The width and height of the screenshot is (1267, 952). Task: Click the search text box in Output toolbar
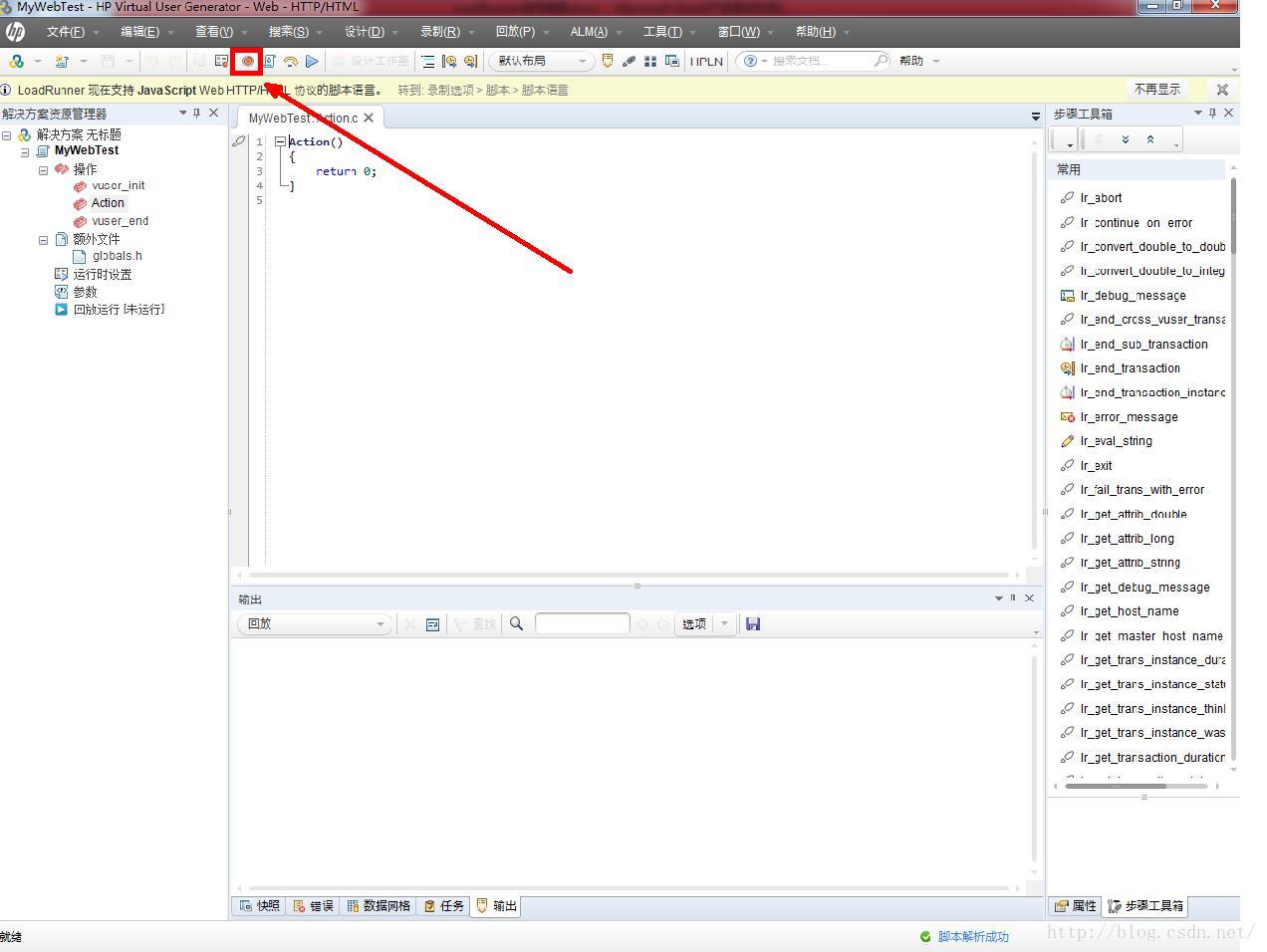tap(582, 624)
